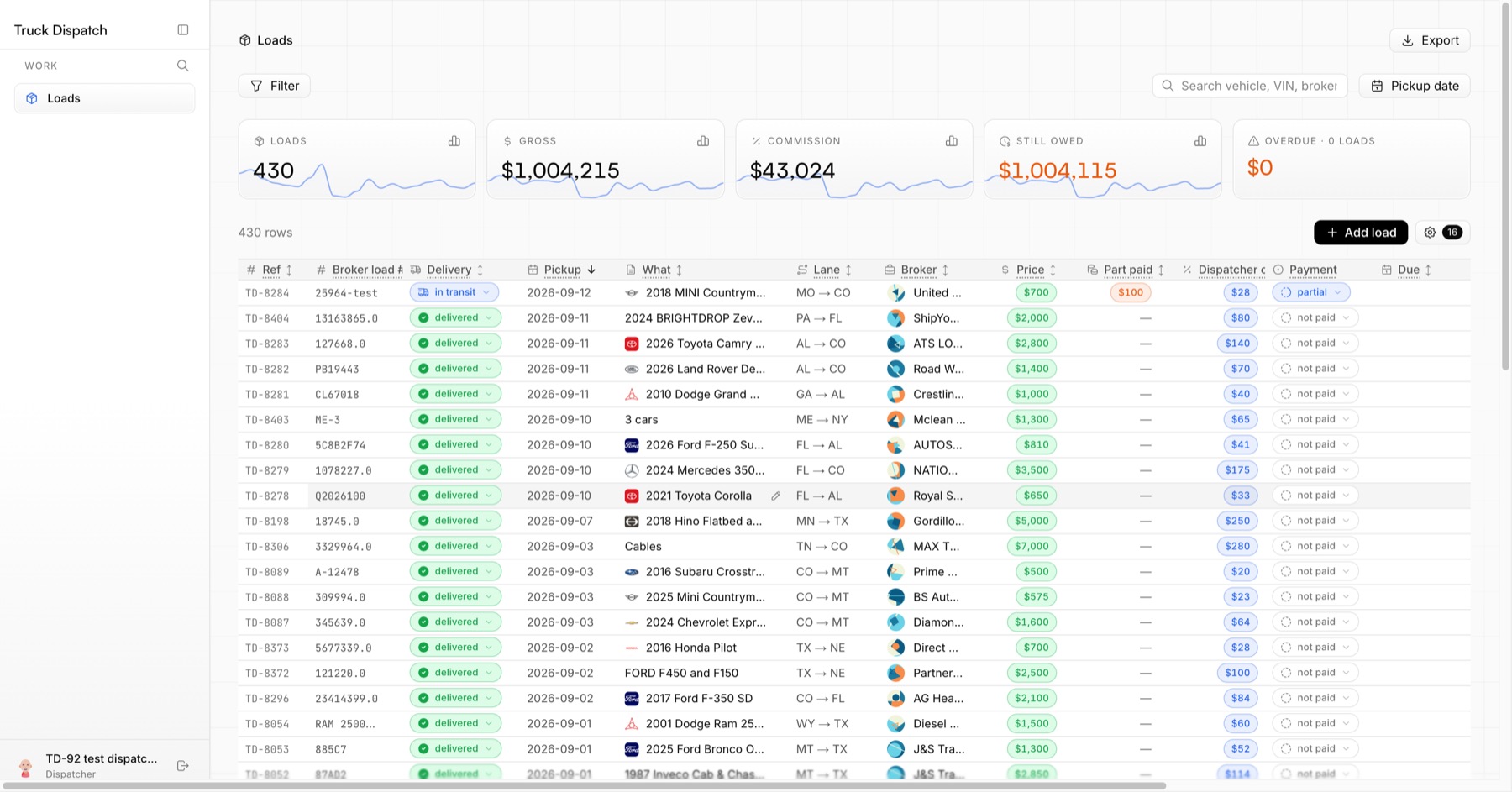Sort by Part paid column header
This screenshot has width=1512, height=792.
click(x=1126, y=270)
